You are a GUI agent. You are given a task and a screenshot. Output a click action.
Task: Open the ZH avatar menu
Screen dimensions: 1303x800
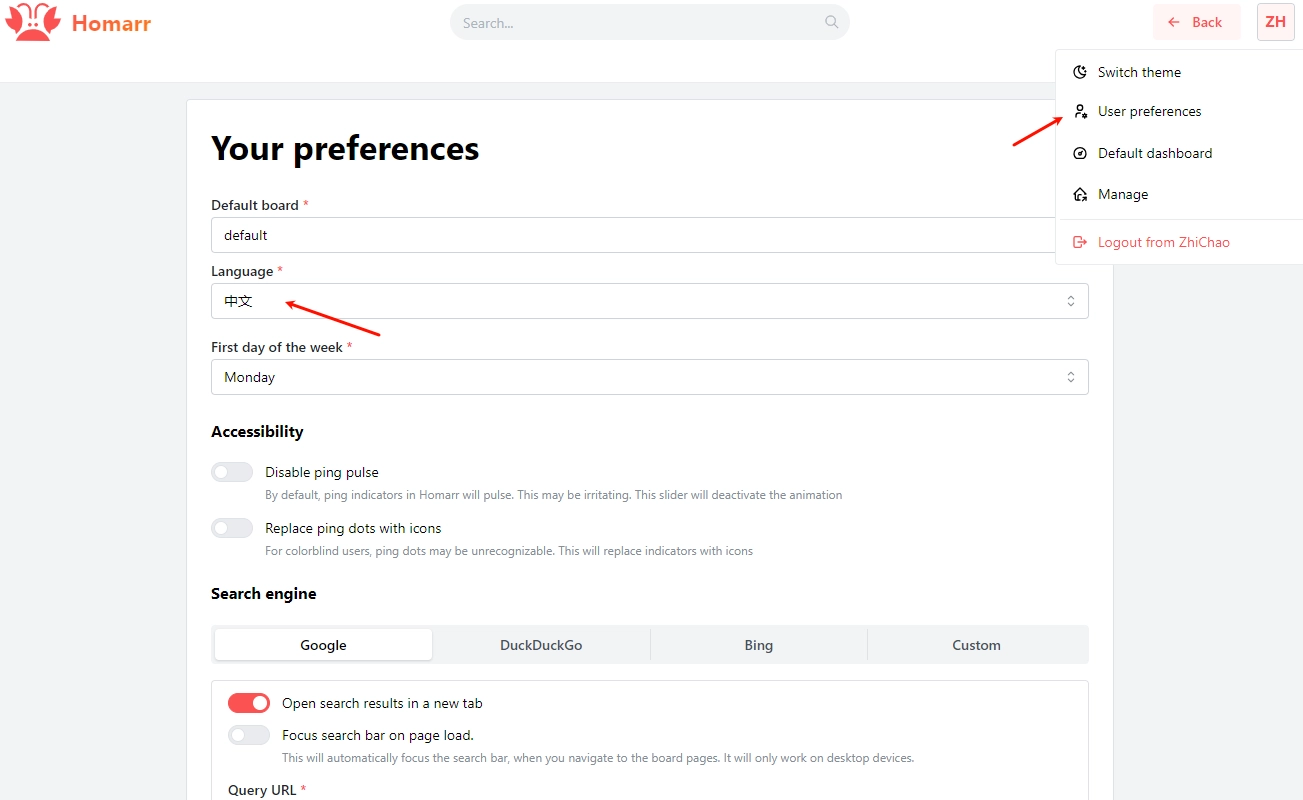[1275, 21]
